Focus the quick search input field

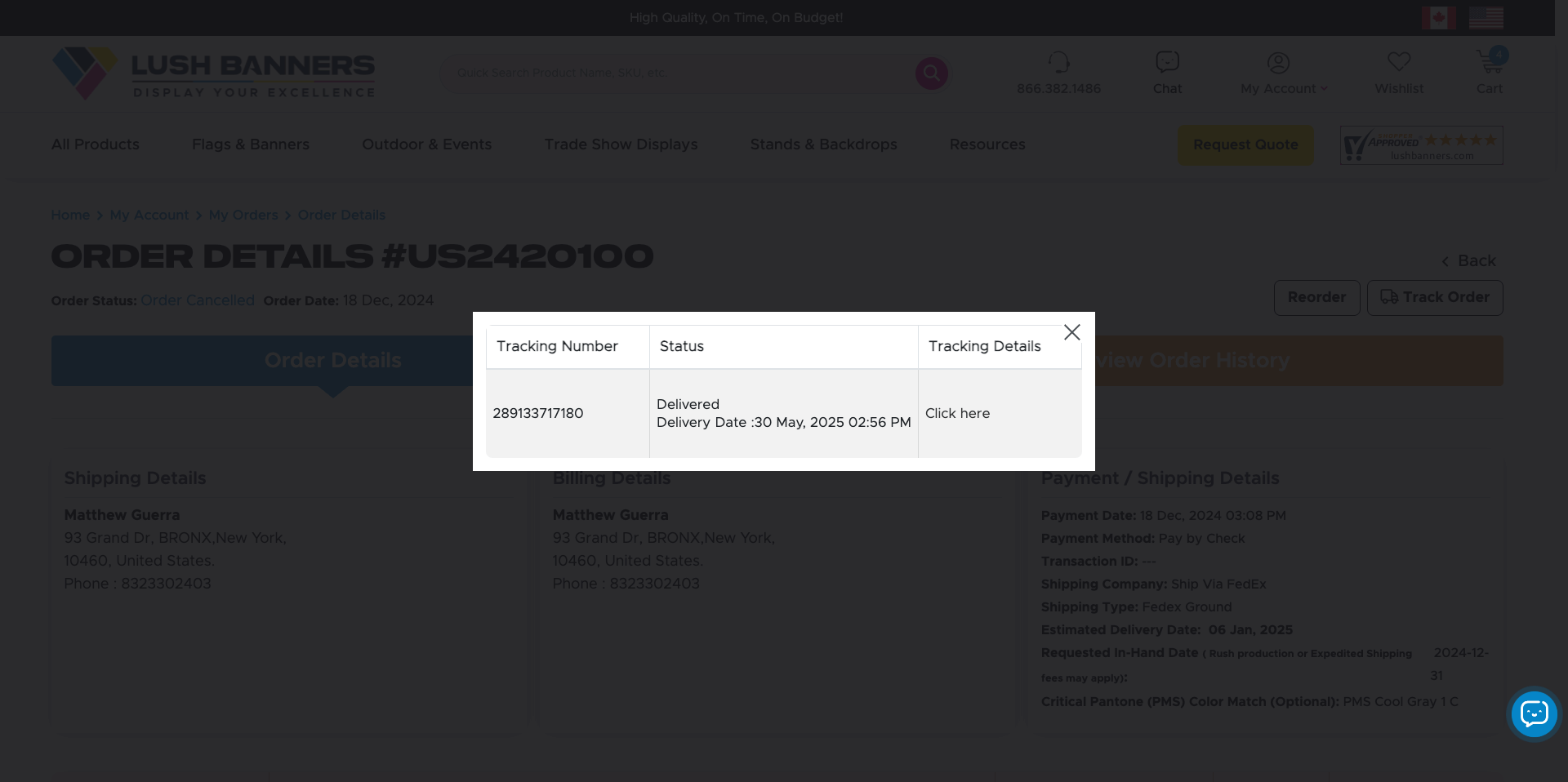[x=678, y=73]
